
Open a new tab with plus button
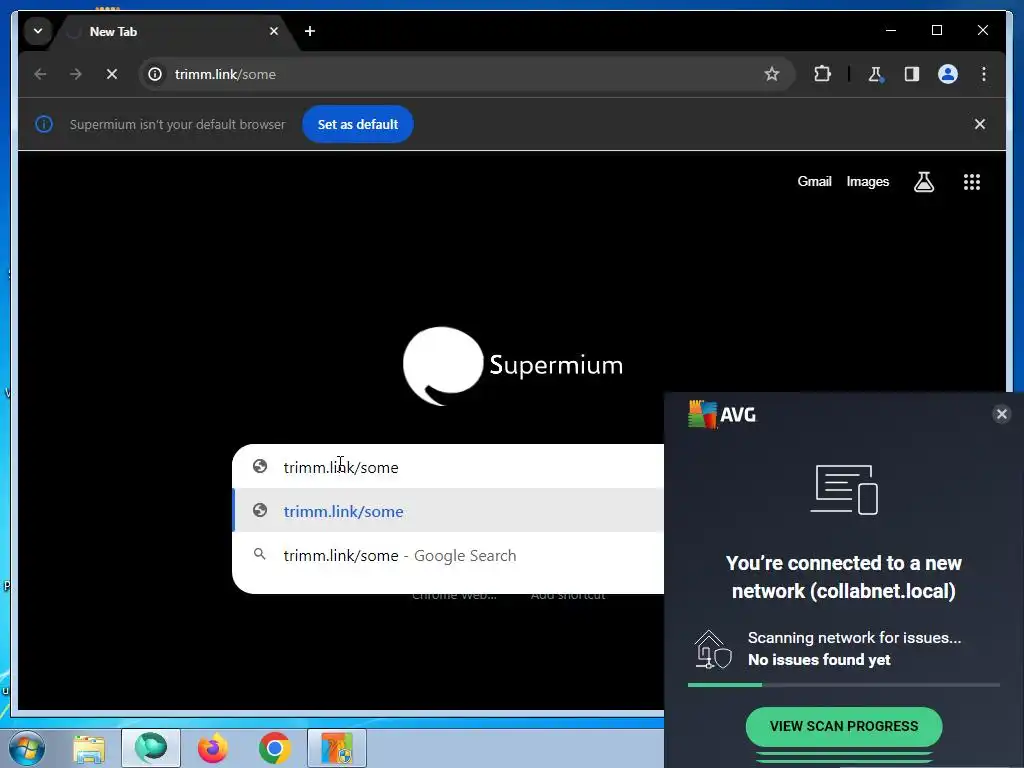[310, 31]
